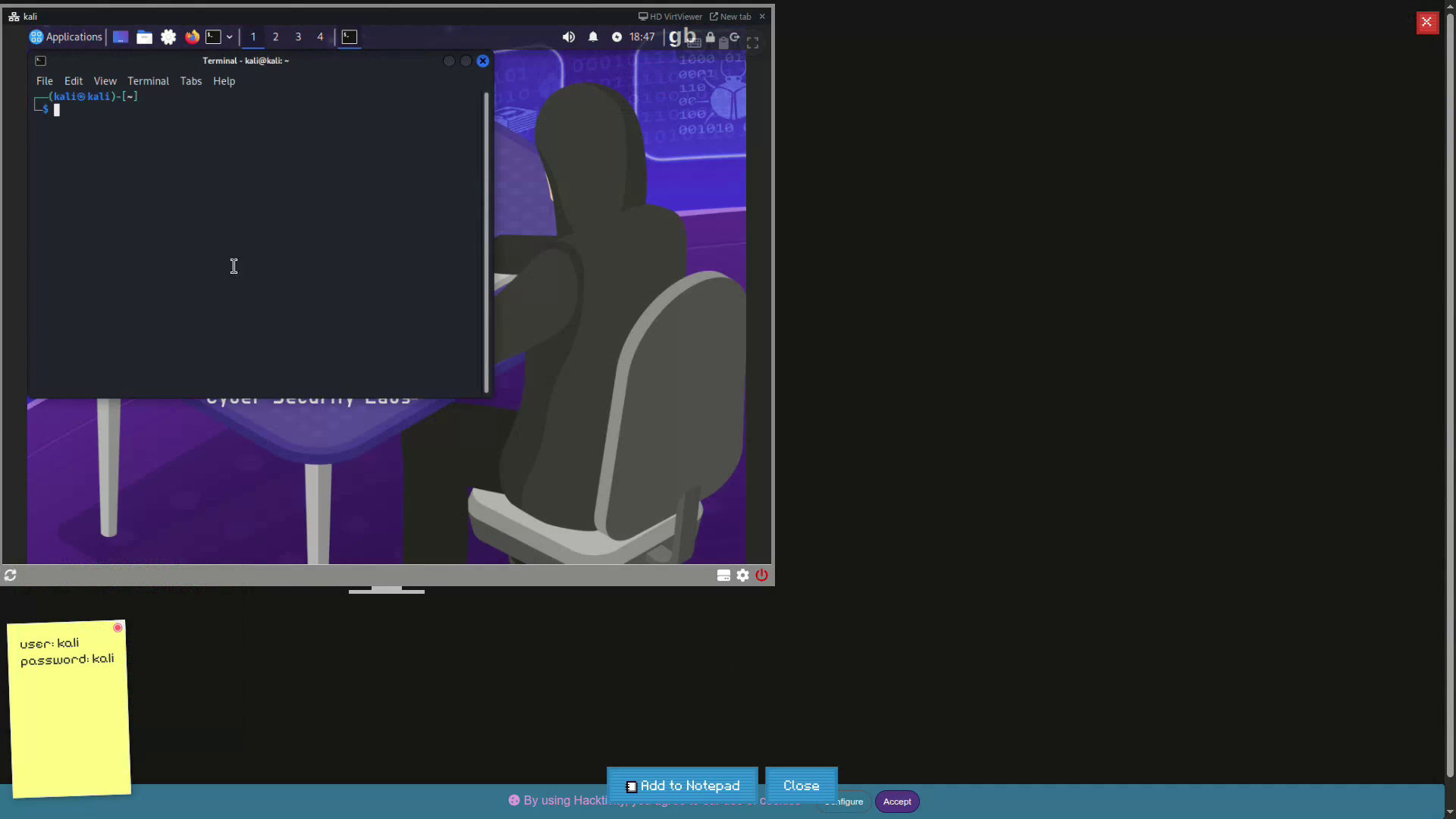Click the refresh icon below the VM

(x=11, y=576)
